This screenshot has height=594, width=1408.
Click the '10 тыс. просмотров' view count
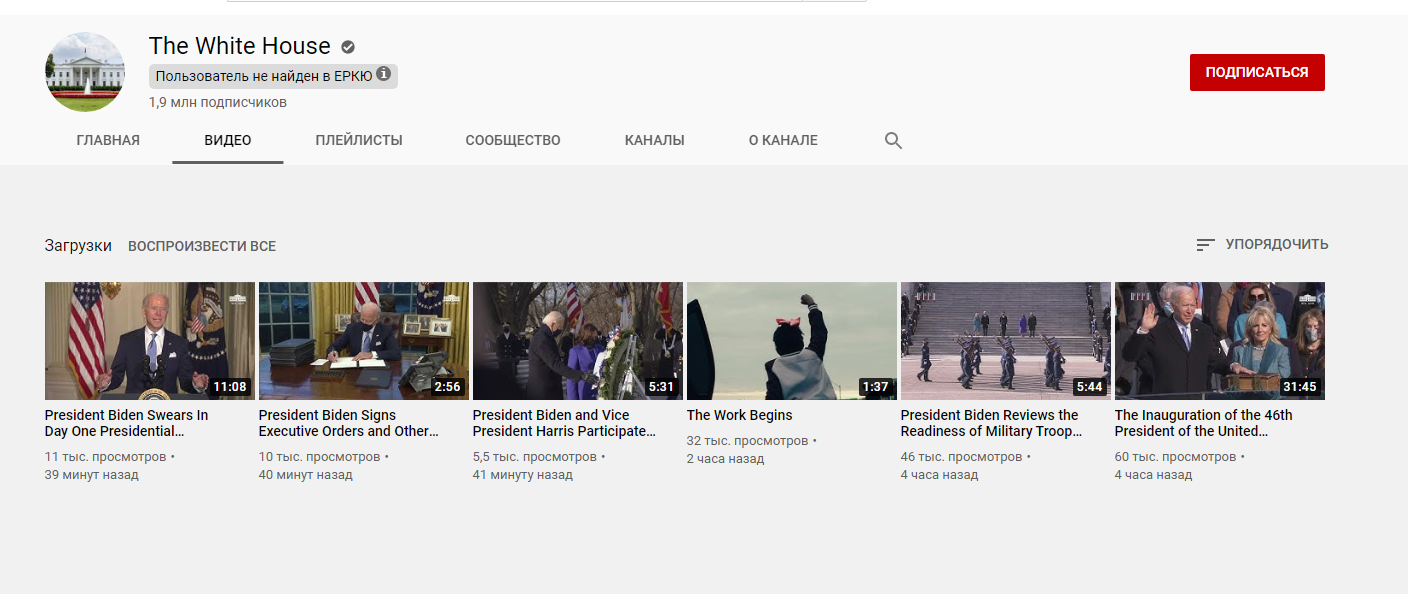(319, 457)
